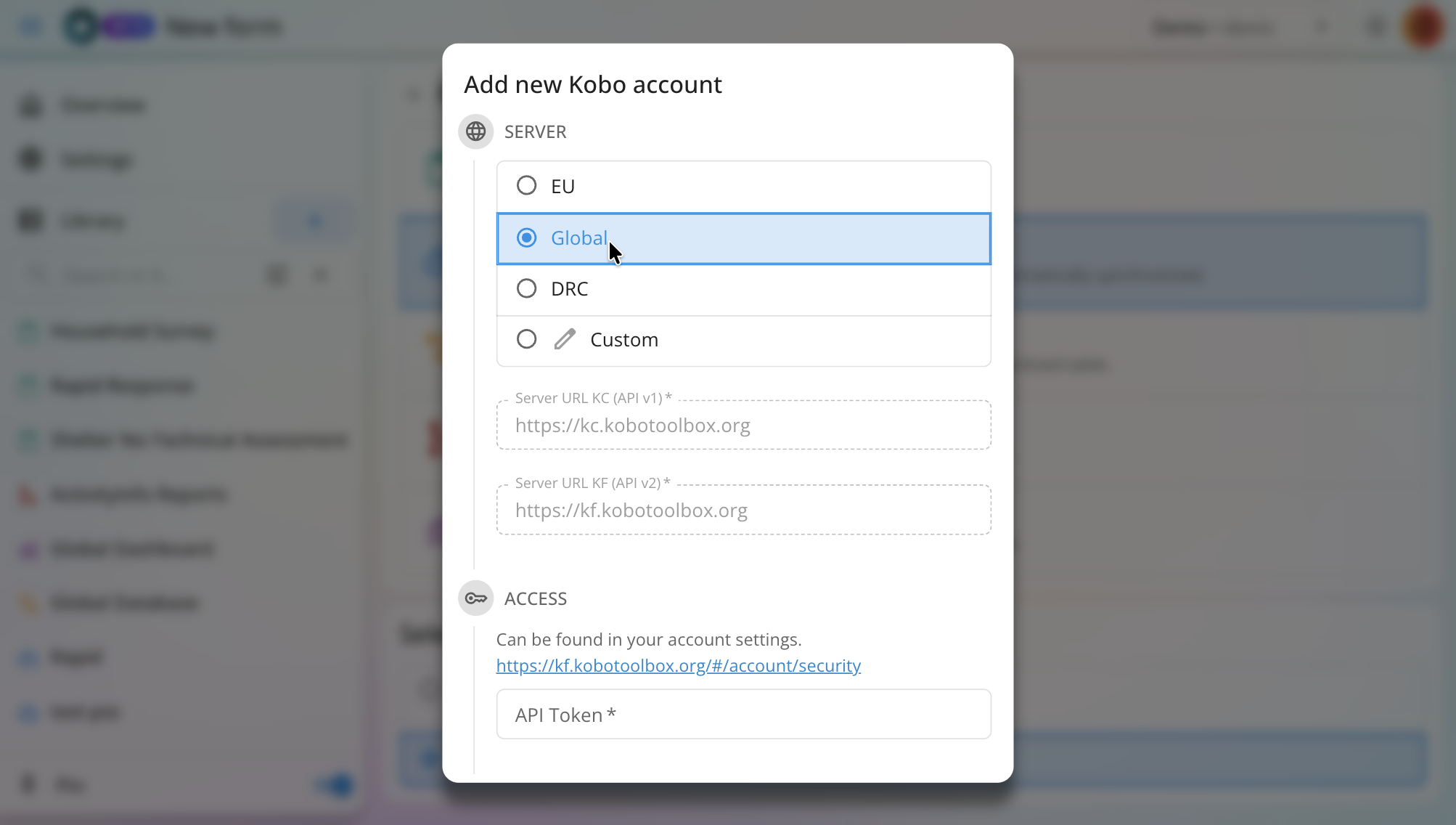Click the user avatar in top-right corner
The height and width of the screenshot is (825, 1456).
1423,27
